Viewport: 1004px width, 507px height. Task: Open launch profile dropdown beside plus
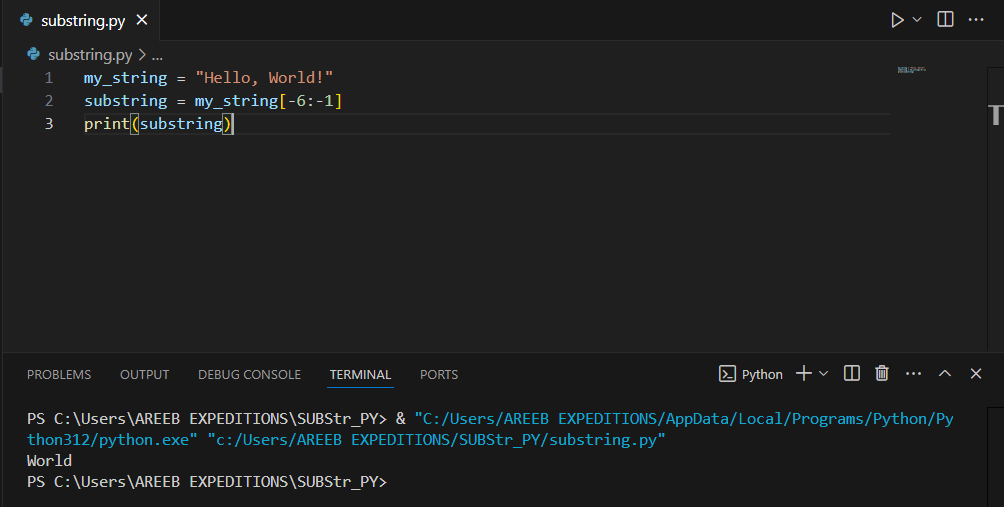823,374
